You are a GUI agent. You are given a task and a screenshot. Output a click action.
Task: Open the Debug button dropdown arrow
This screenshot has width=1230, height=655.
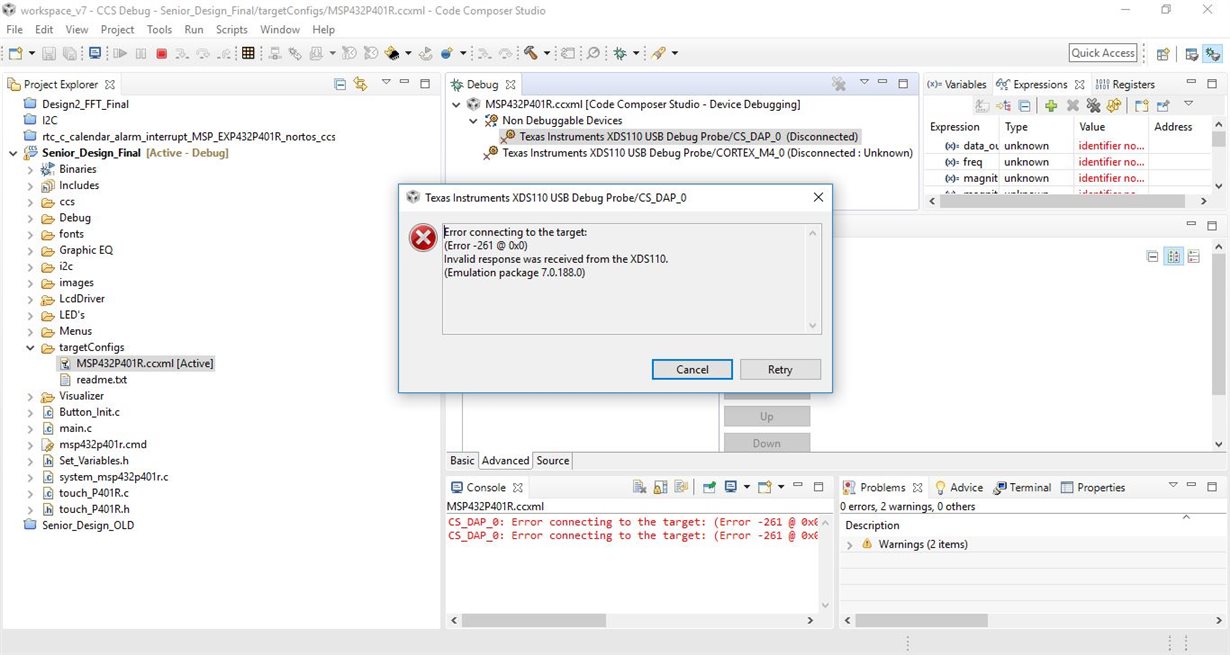click(636, 53)
